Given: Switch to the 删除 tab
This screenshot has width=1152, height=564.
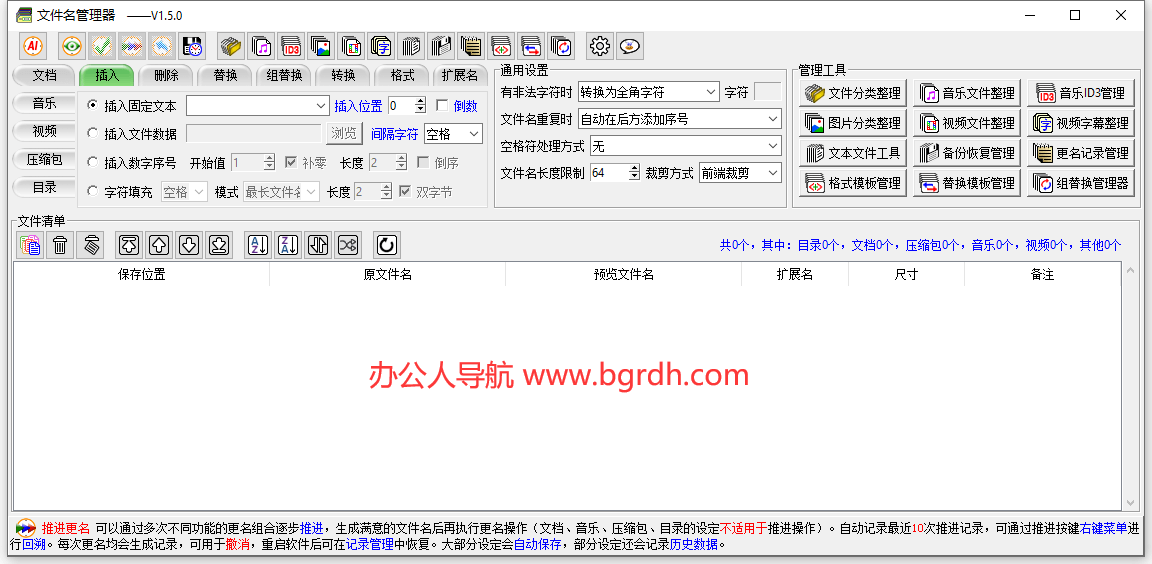Looking at the screenshot, I should (x=166, y=75).
